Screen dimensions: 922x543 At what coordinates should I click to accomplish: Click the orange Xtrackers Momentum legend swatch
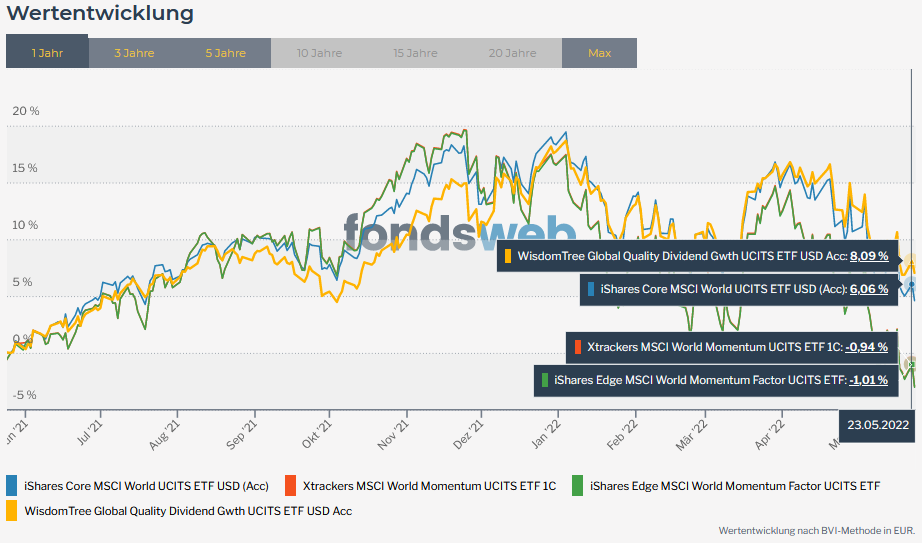pyautogui.click(x=291, y=486)
